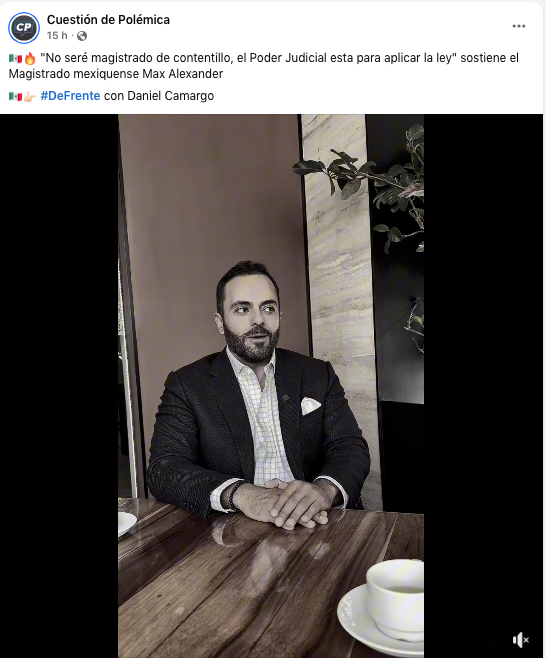Viewport: 546px width, 658px height.
Task: Click the coffee cup in the video
Action: (x=394, y=595)
